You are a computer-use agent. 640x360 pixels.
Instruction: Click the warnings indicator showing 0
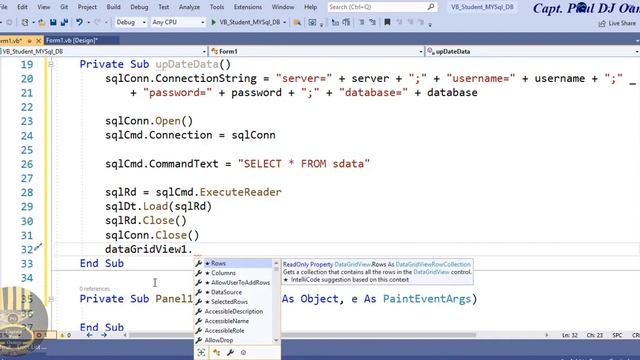click(x=66, y=335)
